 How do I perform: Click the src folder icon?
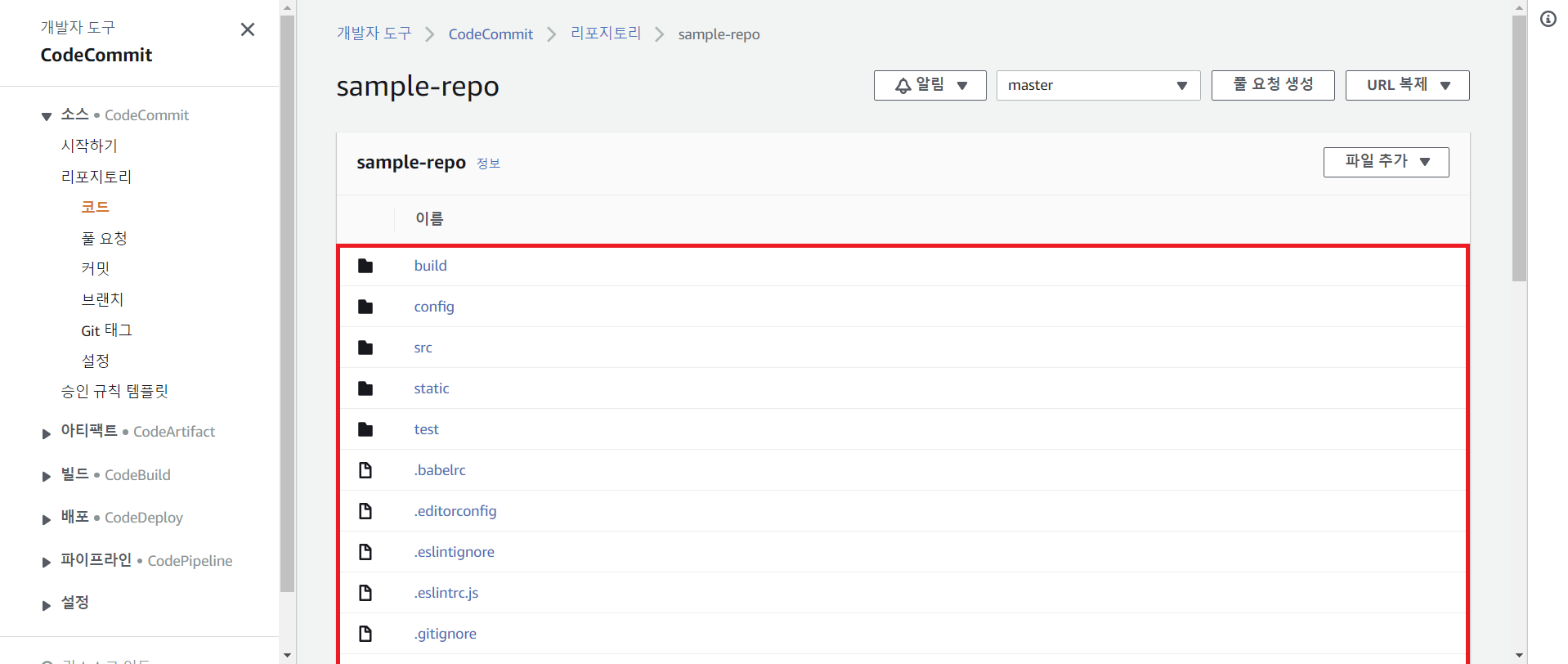click(x=365, y=348)
